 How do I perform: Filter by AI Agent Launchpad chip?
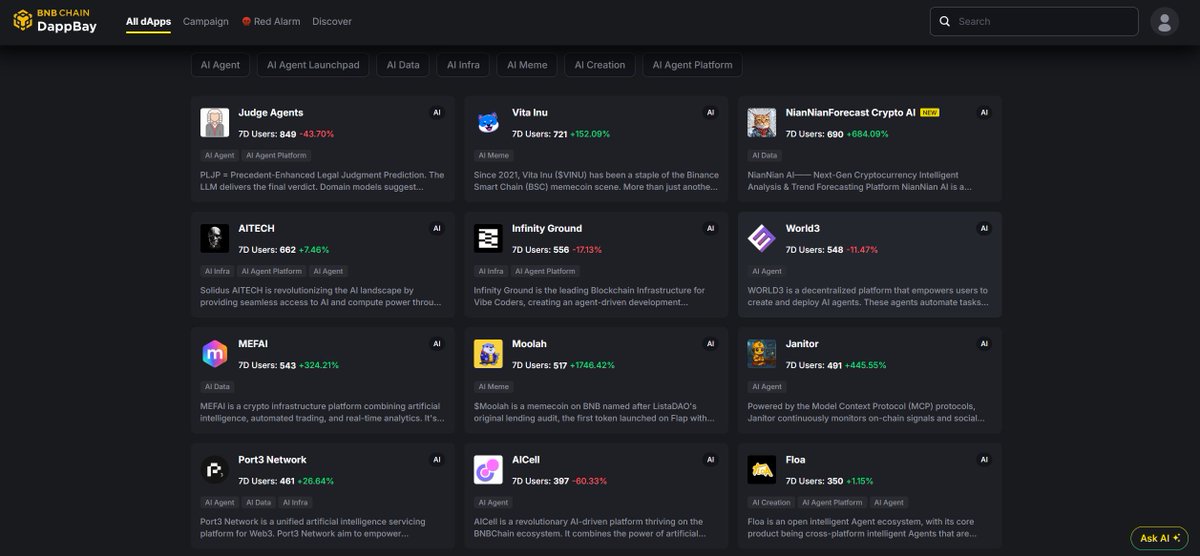(x=314, y=65)
